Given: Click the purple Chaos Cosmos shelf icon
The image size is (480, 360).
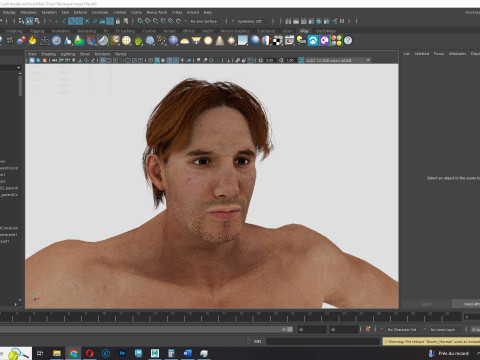Looking at the screenshot, I should tap(325, 41).
